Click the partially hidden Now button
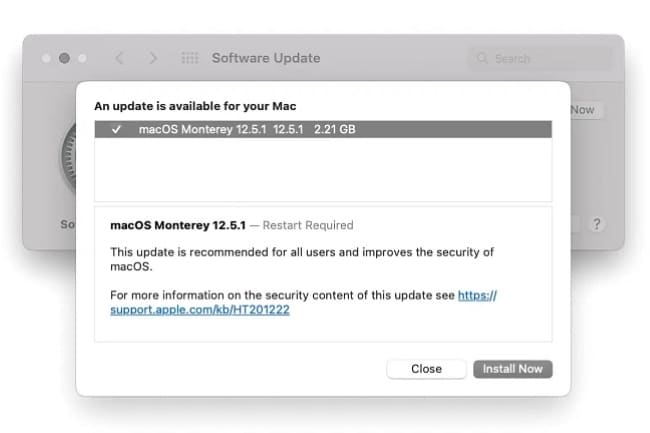 (585, 110)
